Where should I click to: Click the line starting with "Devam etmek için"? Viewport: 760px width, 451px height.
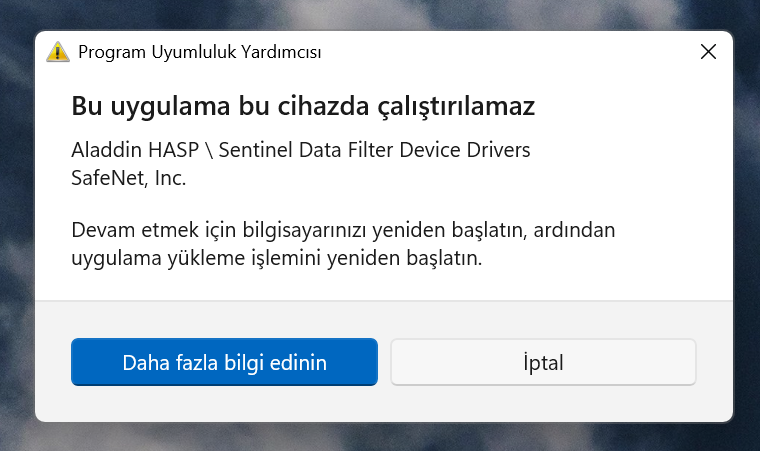[343, 230]
